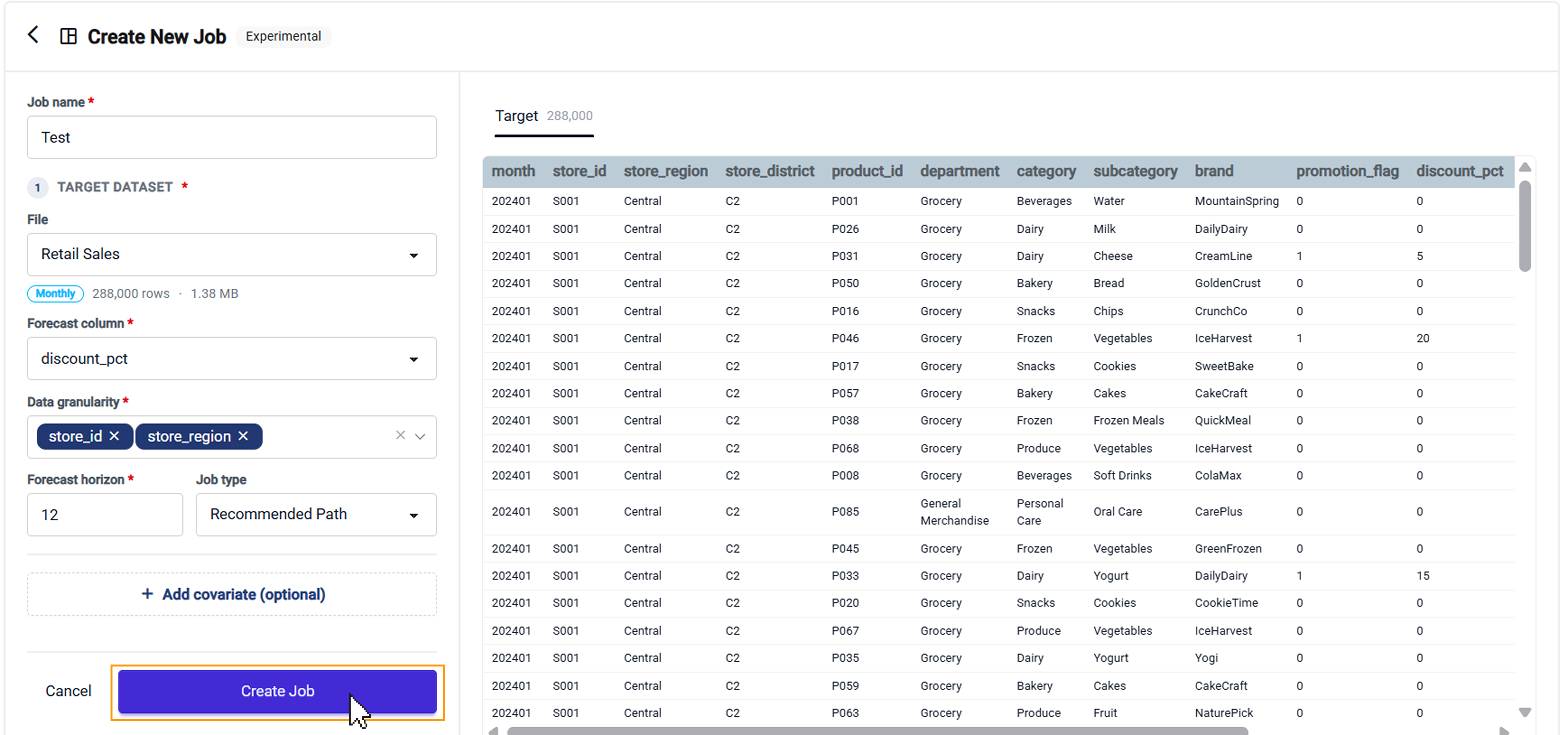Clear all Data granularity selections
This screenshot has height=735, width=1568.
(x=400, y=435)
